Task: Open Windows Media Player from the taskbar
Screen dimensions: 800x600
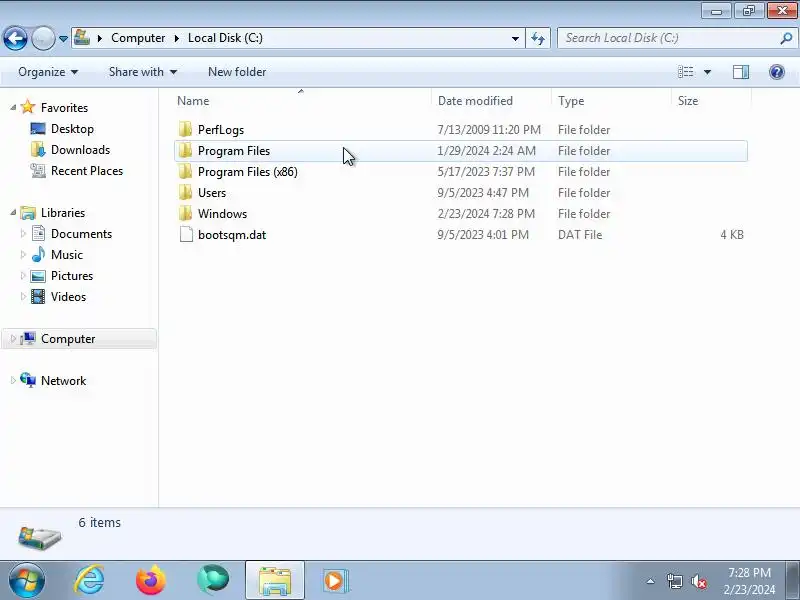Action: (335, 581)
